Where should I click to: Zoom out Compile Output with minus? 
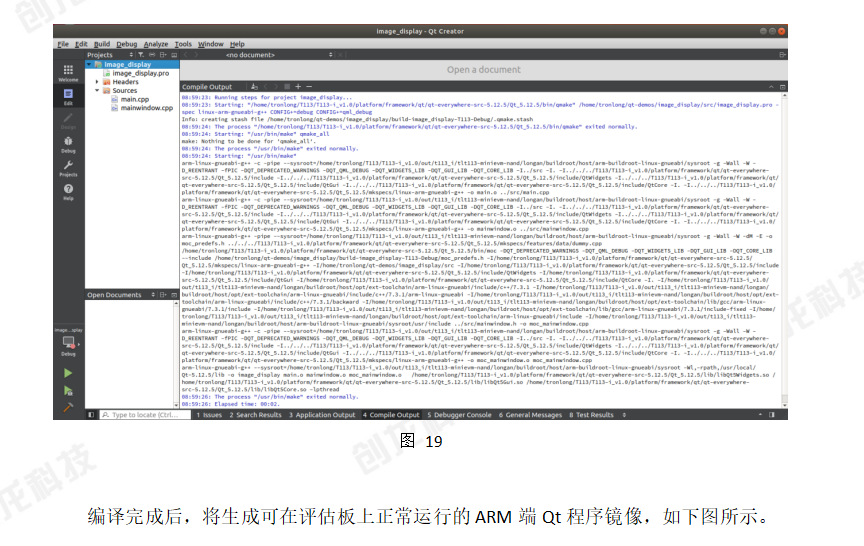pyautogui.click(x=309, y=87)
